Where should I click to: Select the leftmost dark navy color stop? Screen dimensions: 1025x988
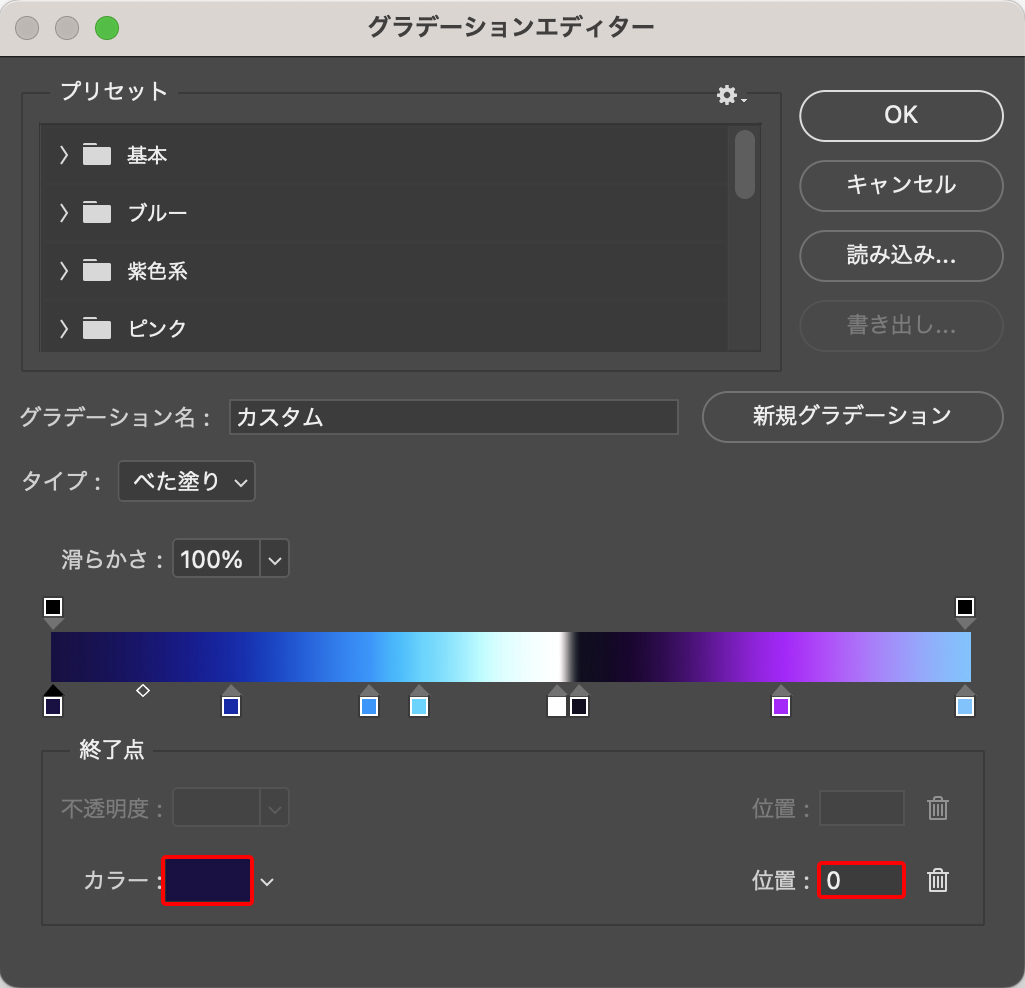53,706
